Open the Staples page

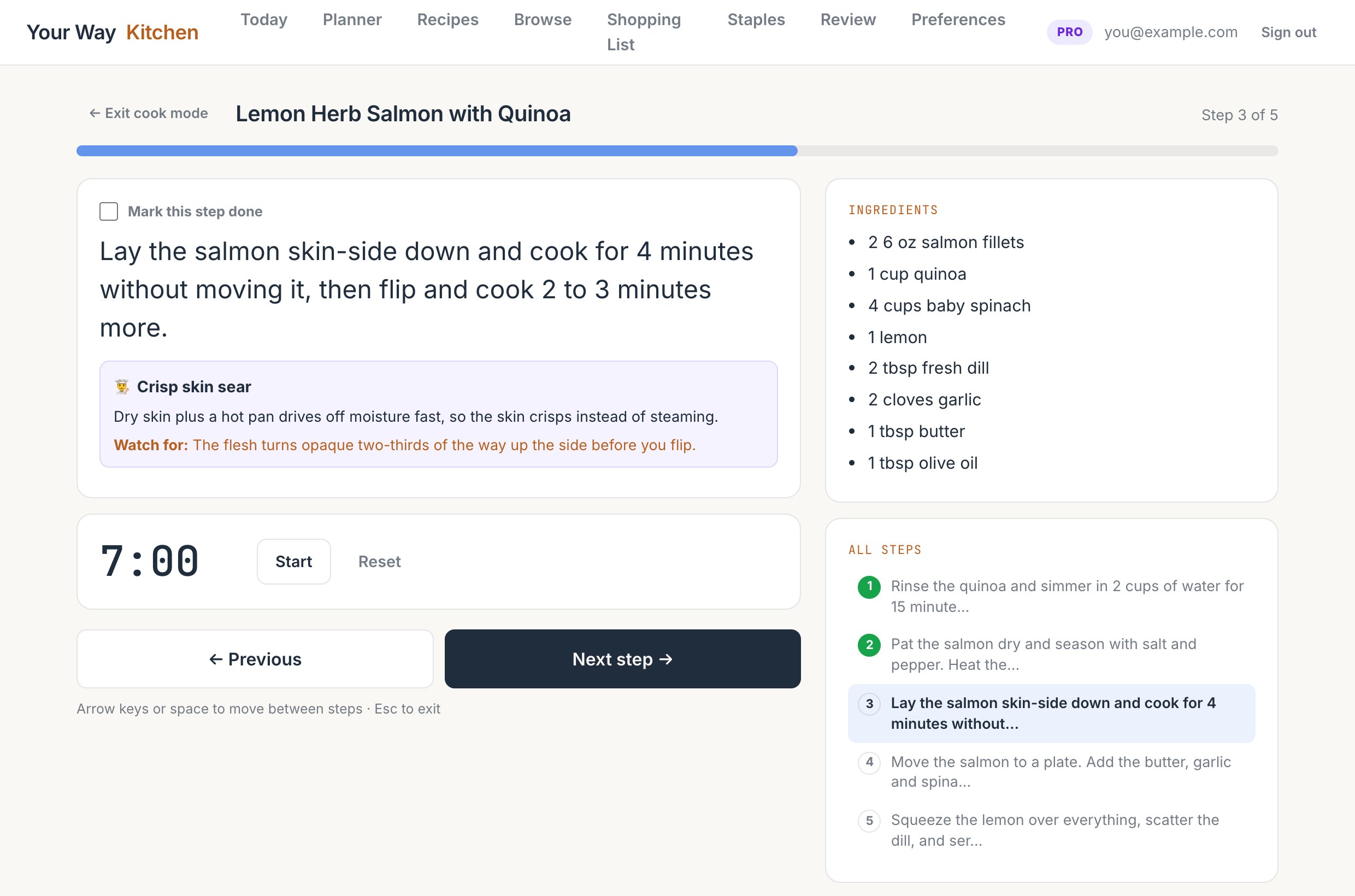pos(756,20)
